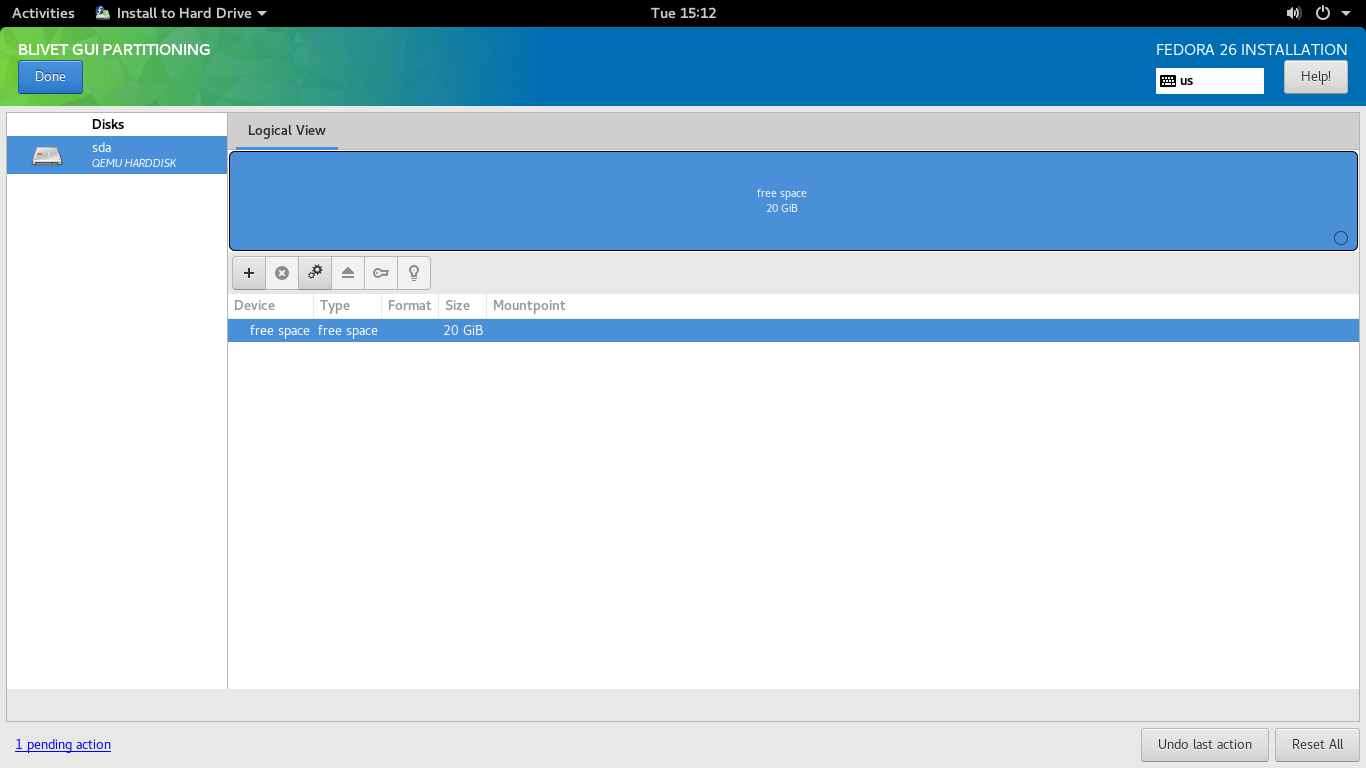This screenshot has height=768, width=1366.
Task: Select the sda hard disk icon
Action: (x=47, y=155)
